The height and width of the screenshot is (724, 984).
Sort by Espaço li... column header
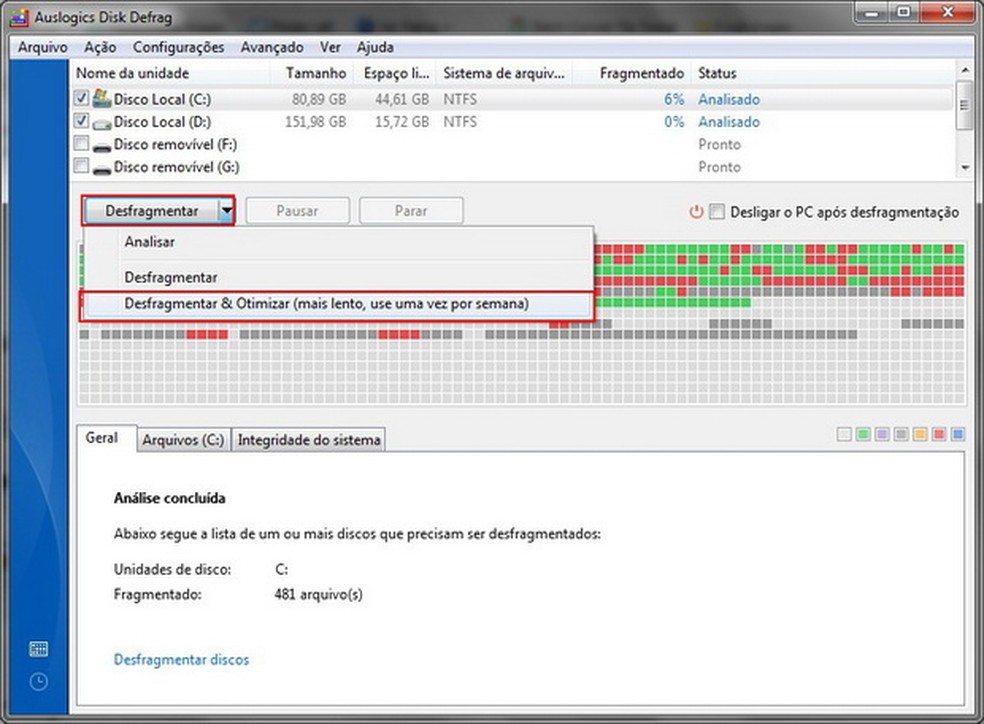click(x=395, y=73)
